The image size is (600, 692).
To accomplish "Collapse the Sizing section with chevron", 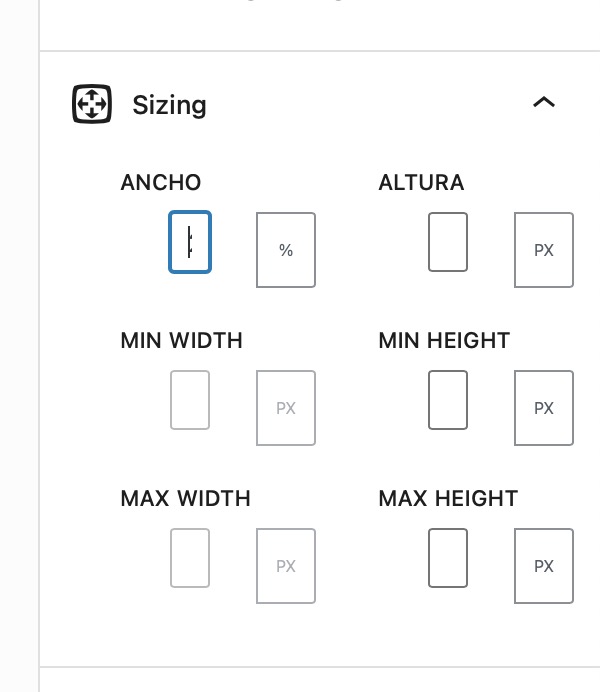I will pos(544,102).
